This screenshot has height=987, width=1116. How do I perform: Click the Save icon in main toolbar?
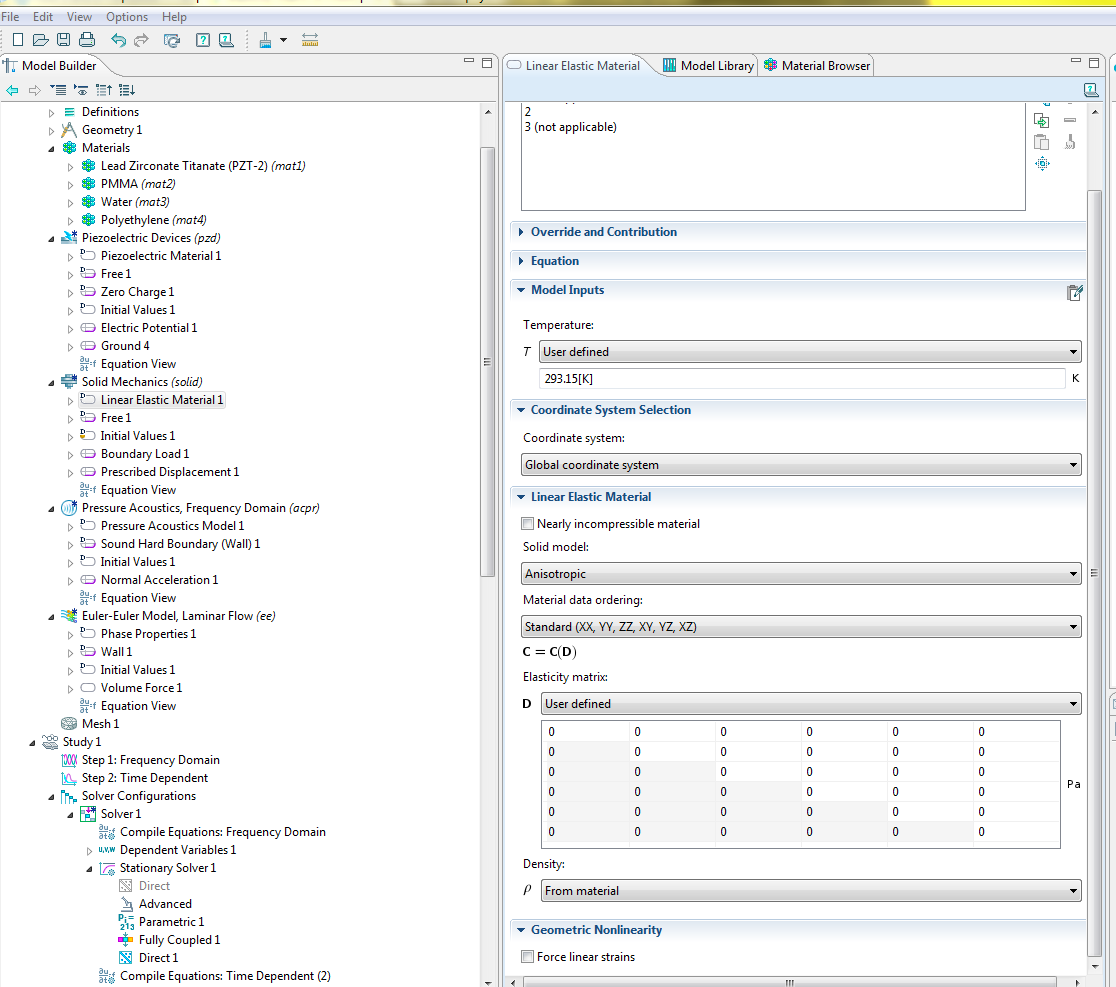[63, 40]
